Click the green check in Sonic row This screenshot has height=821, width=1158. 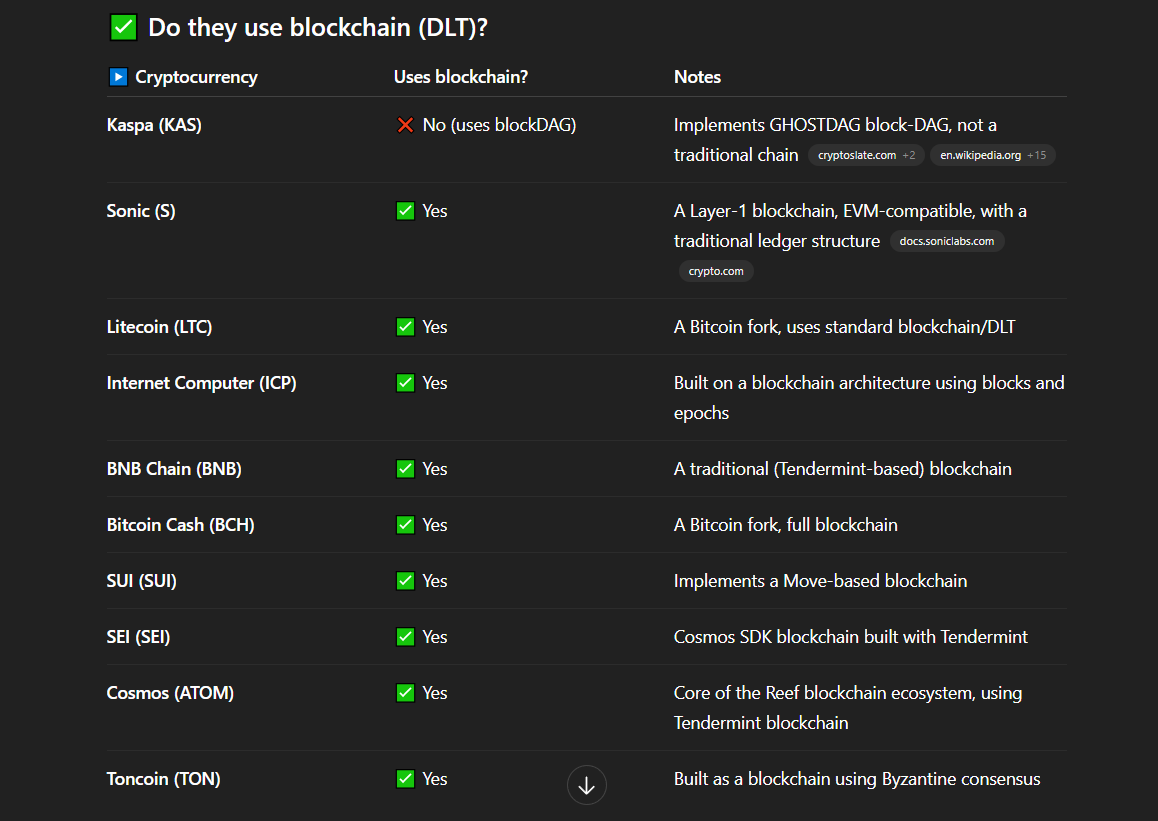coord(405,211)
